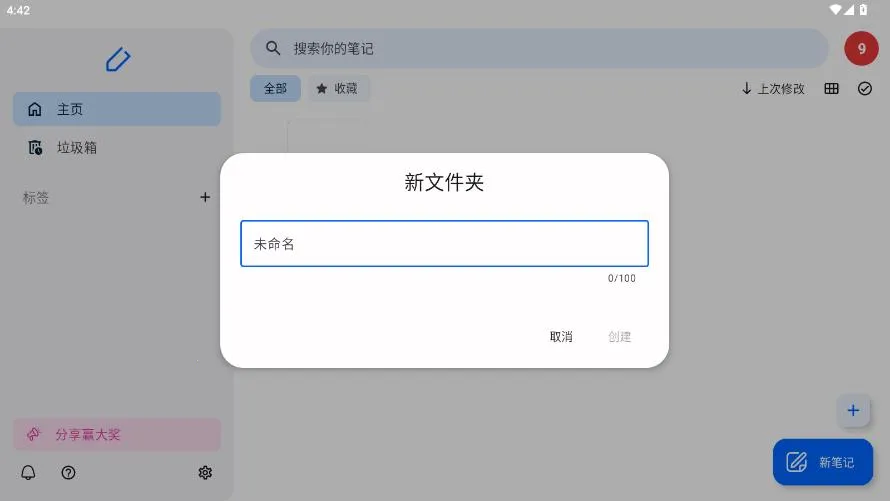Click the 创建 button

(x=620, y=337)
